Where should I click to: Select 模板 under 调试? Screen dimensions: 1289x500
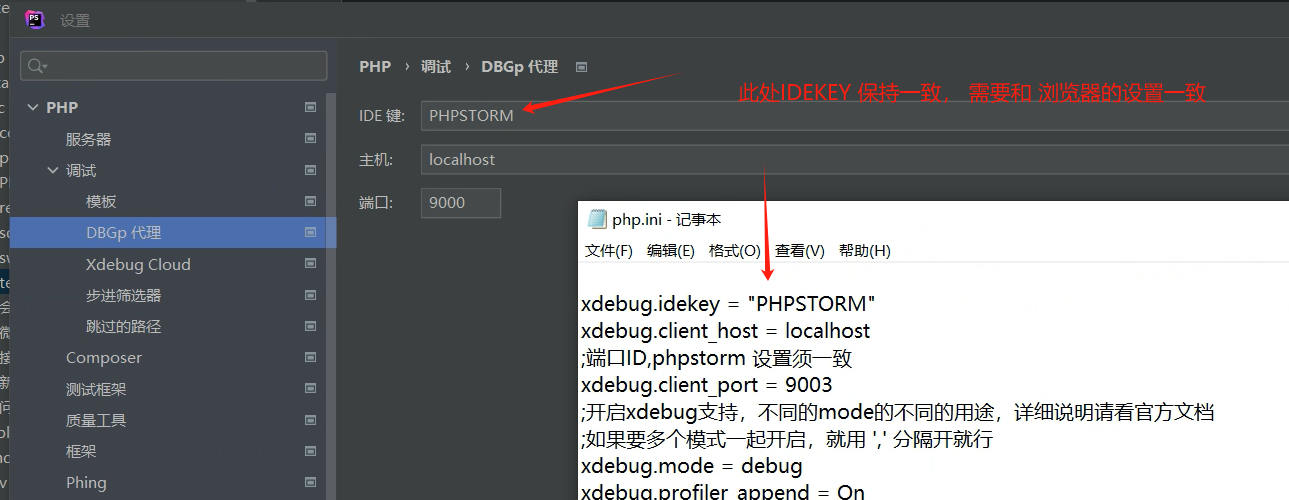[x=102, y=201]
